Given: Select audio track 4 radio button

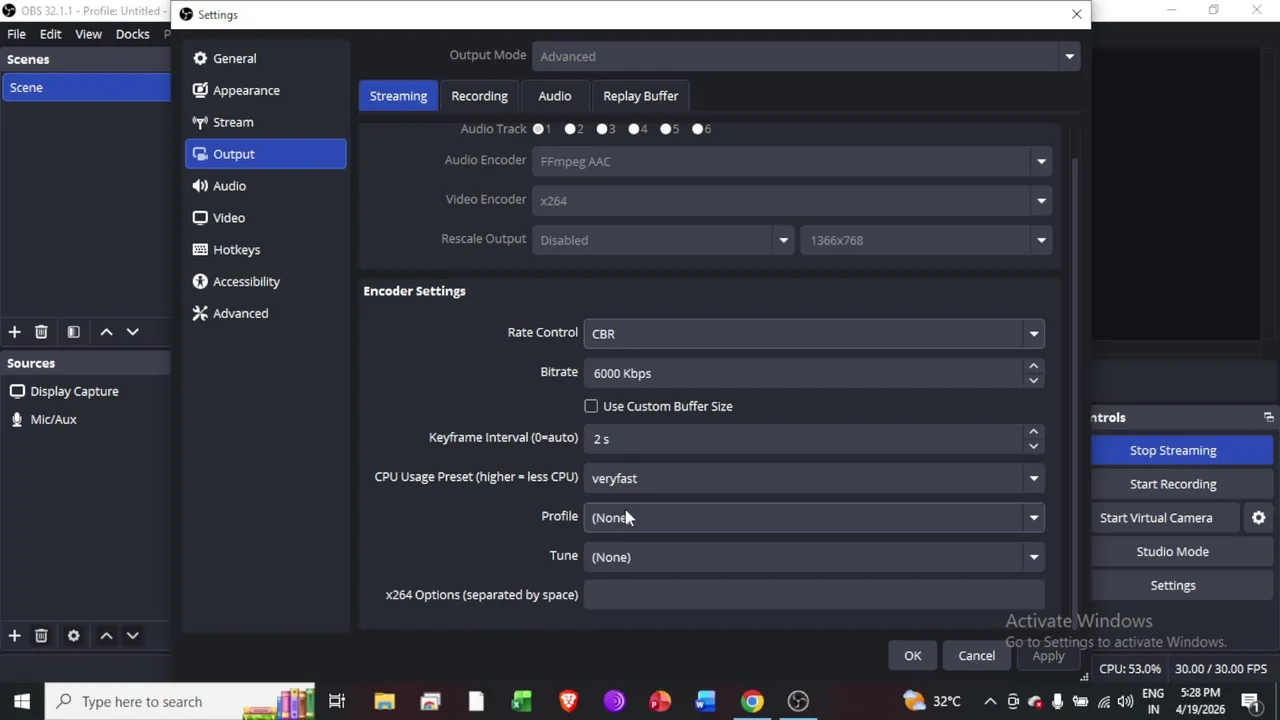Looking at the screenshot, I should point(634,129).
